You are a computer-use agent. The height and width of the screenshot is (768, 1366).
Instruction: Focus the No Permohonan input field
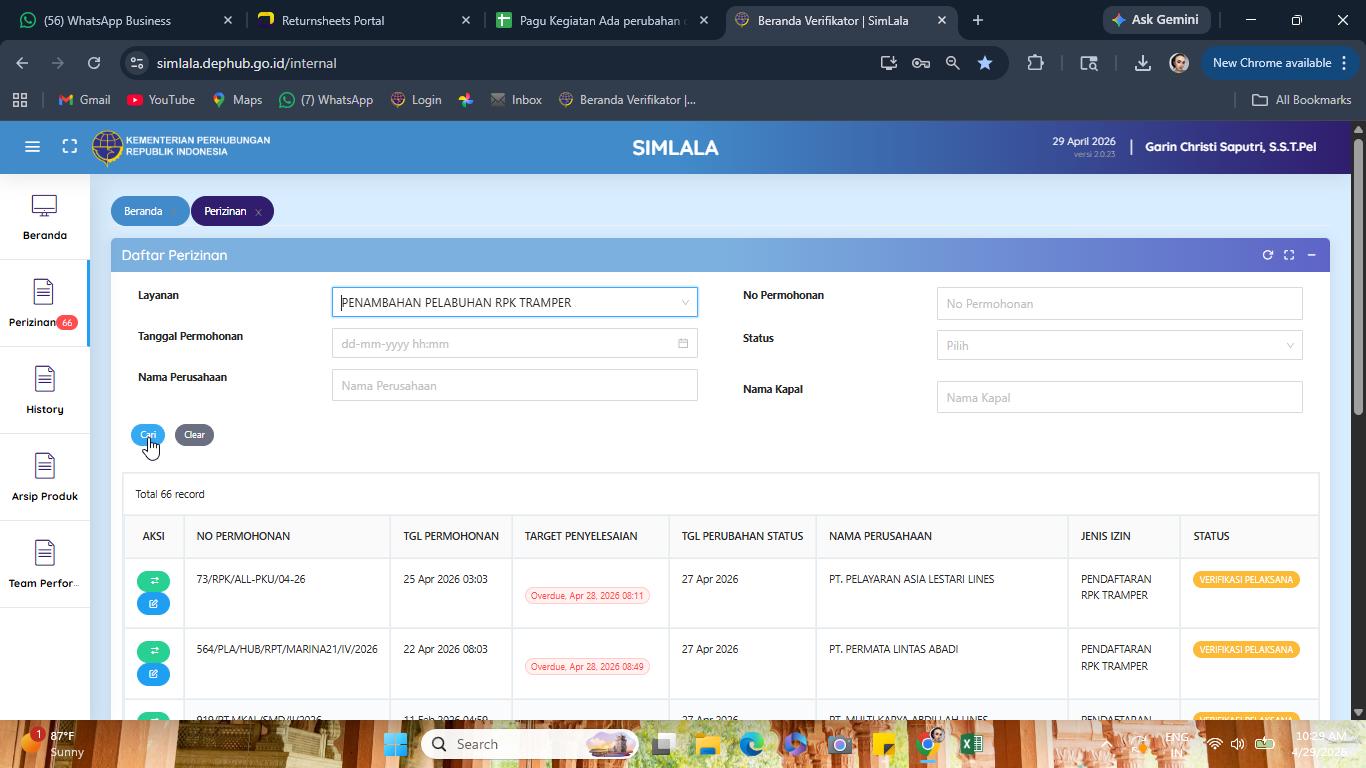point(1119,303)
